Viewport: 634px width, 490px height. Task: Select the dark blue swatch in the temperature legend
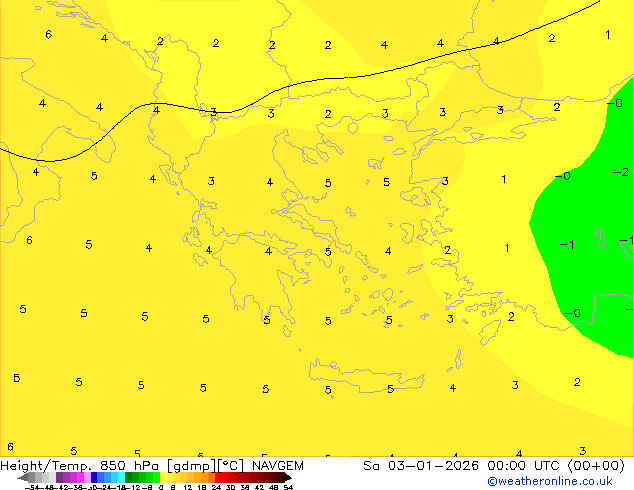click(x=94, y=477)
